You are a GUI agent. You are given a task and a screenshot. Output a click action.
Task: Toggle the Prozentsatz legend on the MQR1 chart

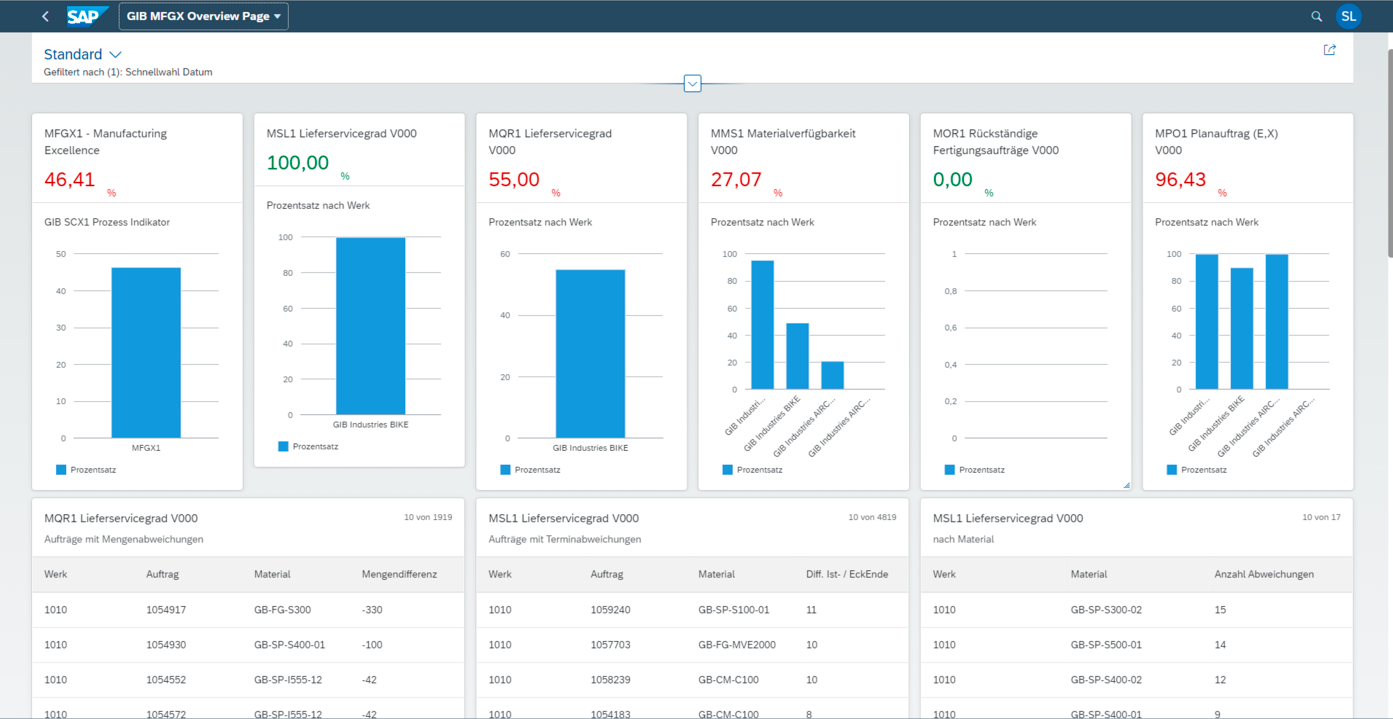[503, 468]
